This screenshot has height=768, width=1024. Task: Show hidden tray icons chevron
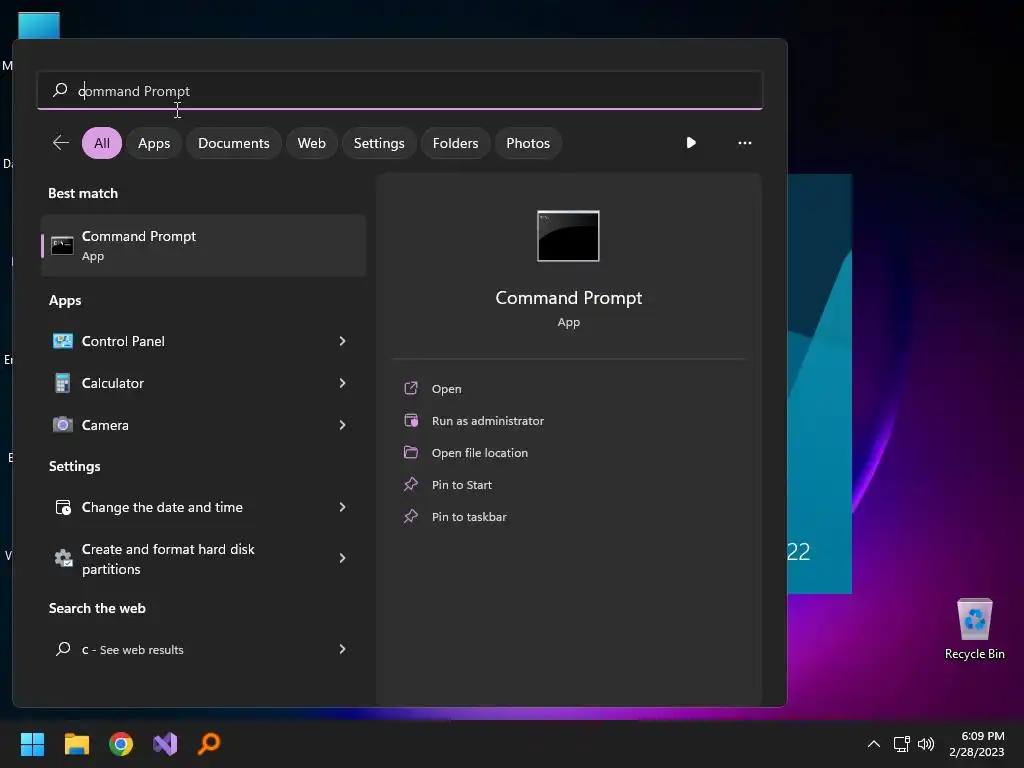coord(874,744)
